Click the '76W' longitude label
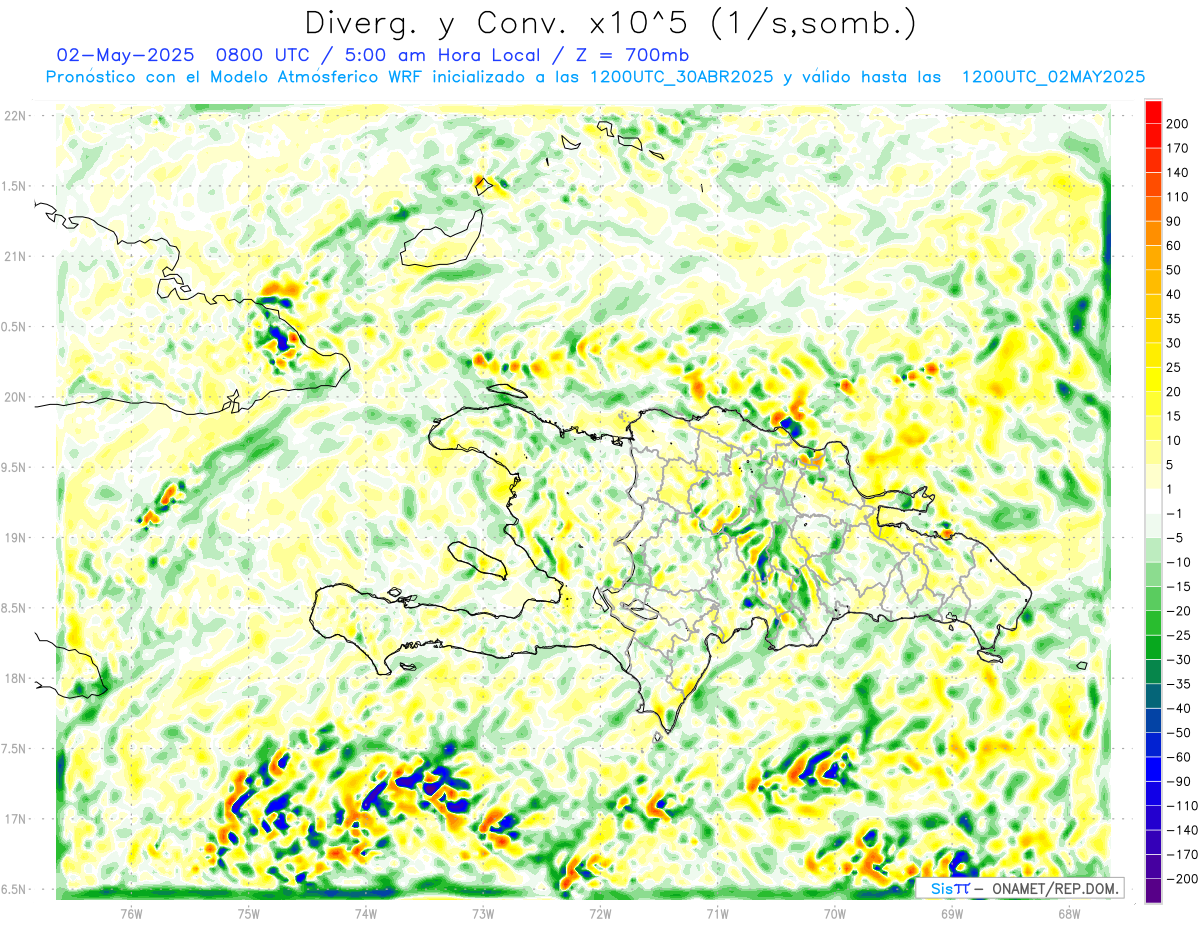 (x=131, y=913)
